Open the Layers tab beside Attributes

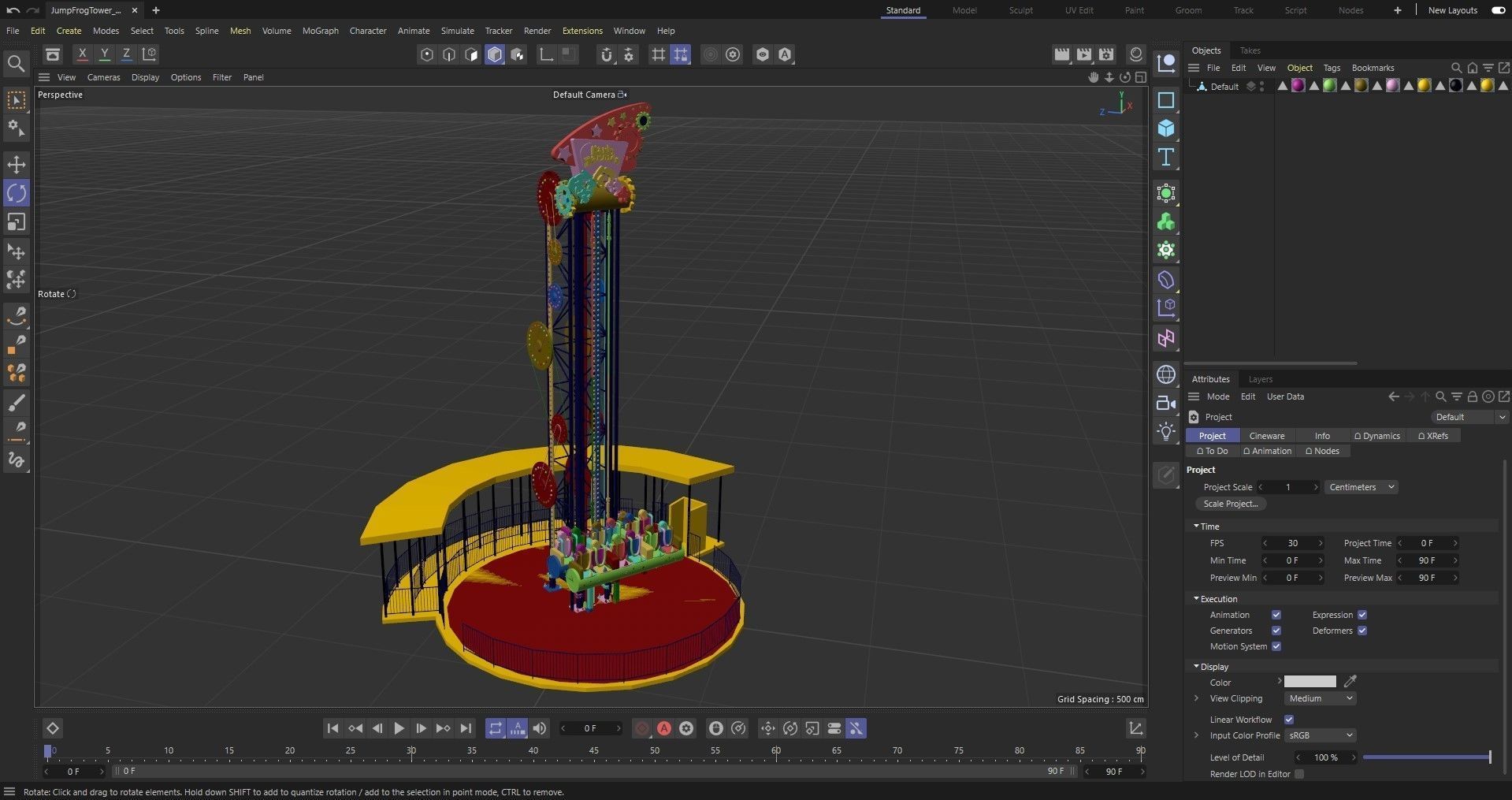pyautogui.click(x=1260, y=379)
